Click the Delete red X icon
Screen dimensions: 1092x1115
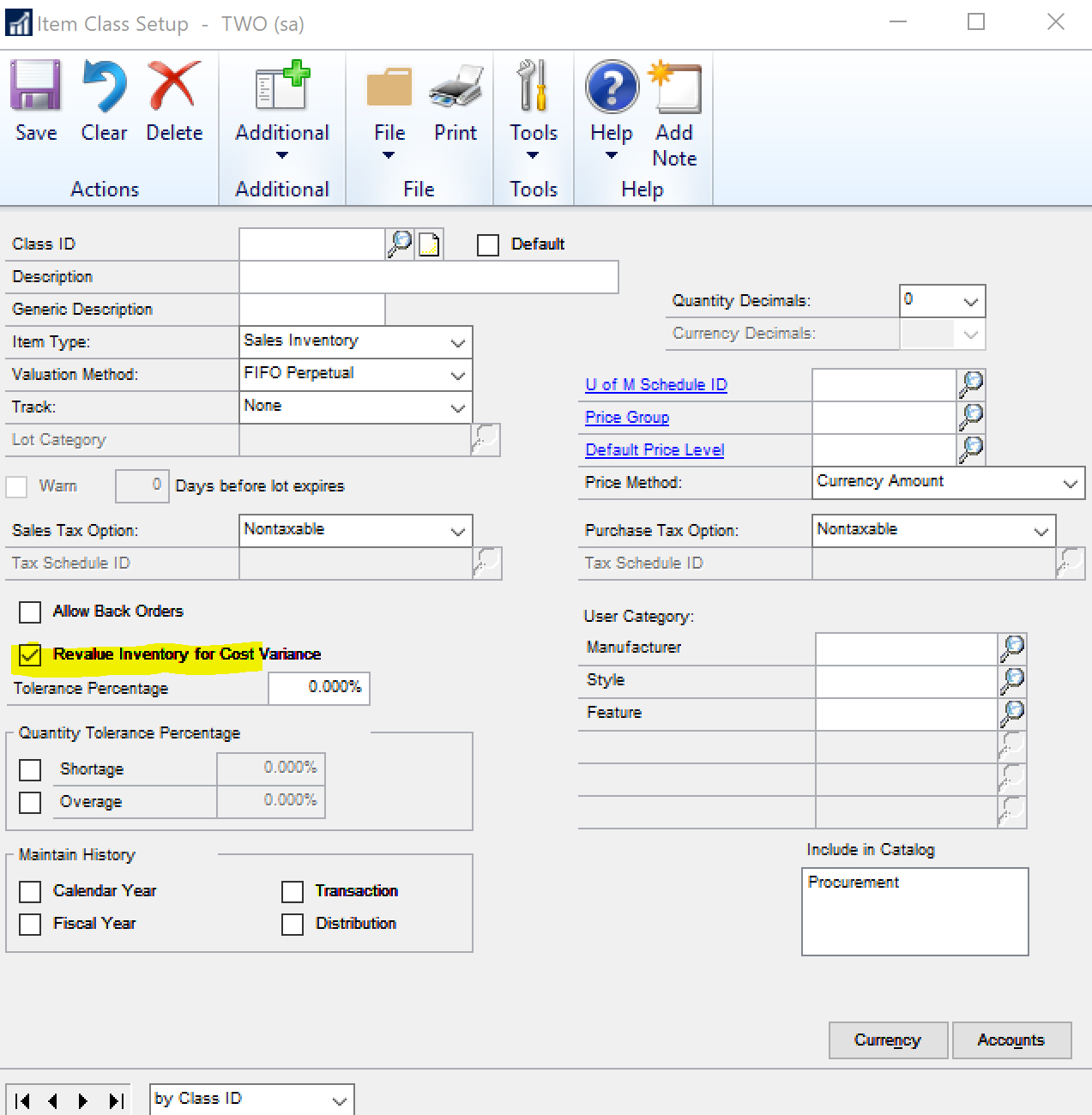point(174,86)
